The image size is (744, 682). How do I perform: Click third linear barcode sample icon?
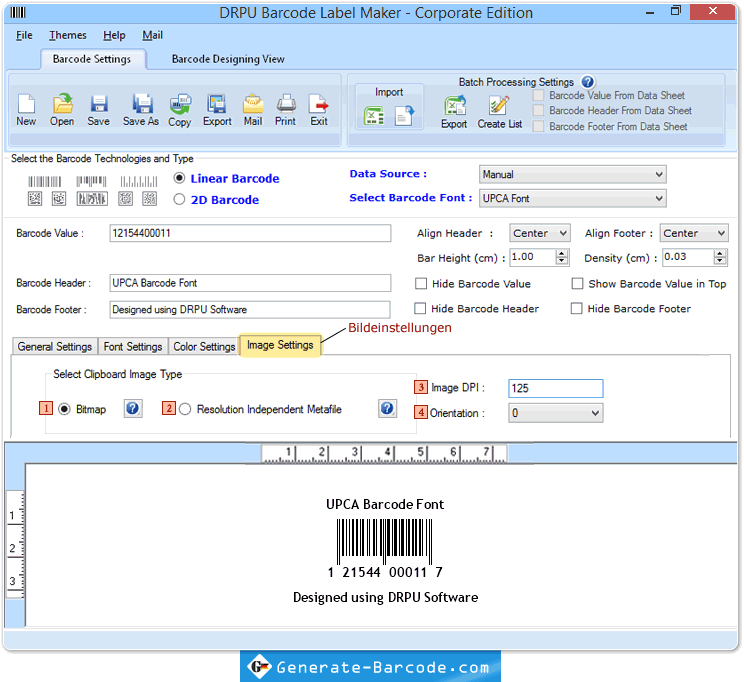[139, 181]
